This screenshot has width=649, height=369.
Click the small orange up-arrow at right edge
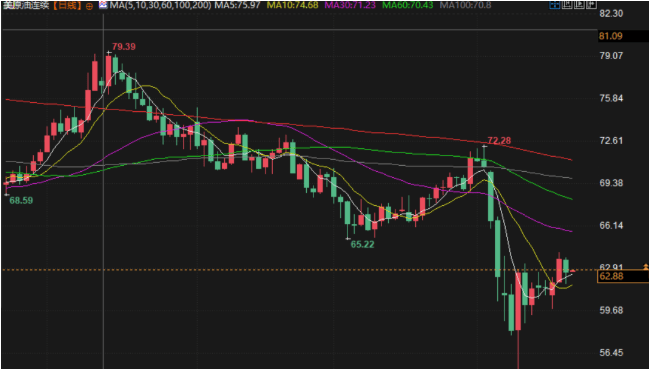pos(645,267)
